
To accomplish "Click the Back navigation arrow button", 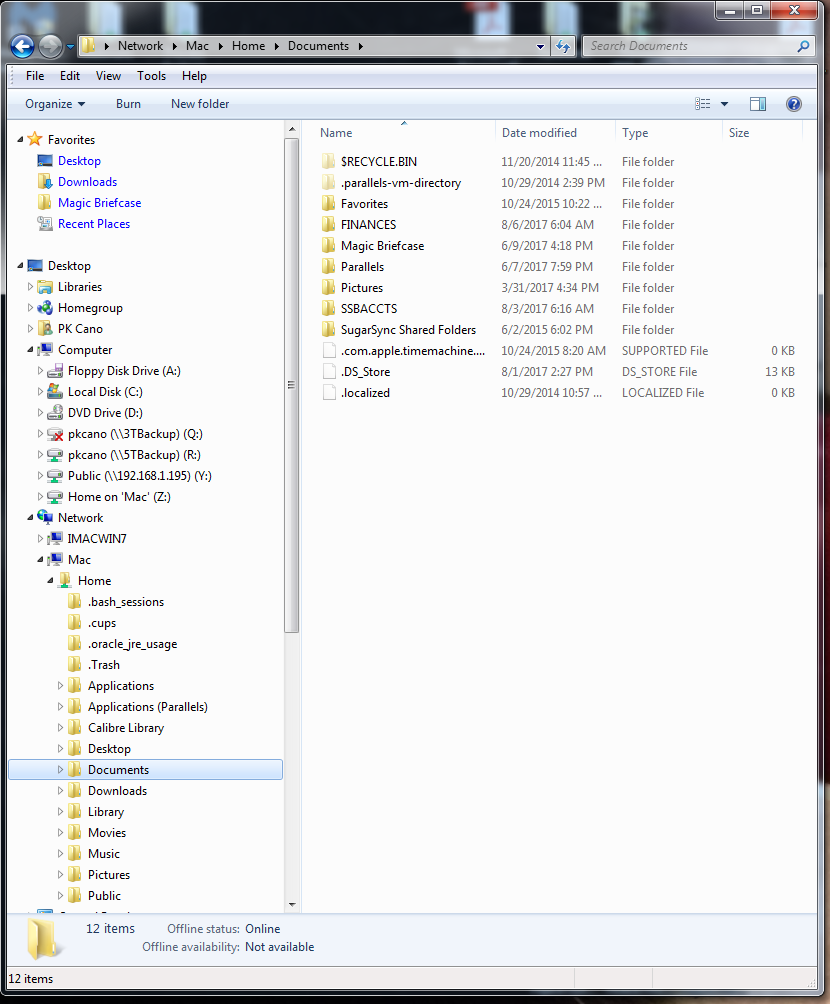I will pos(22,46).
